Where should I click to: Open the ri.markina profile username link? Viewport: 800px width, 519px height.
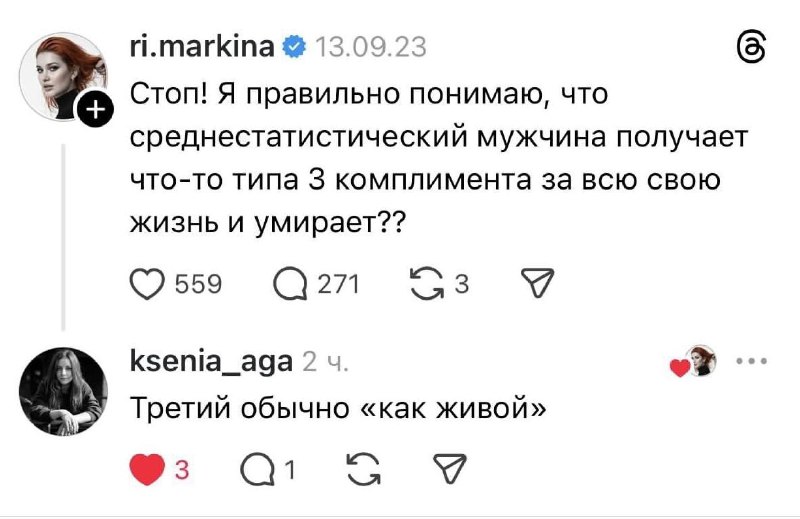tap(204, 45)
